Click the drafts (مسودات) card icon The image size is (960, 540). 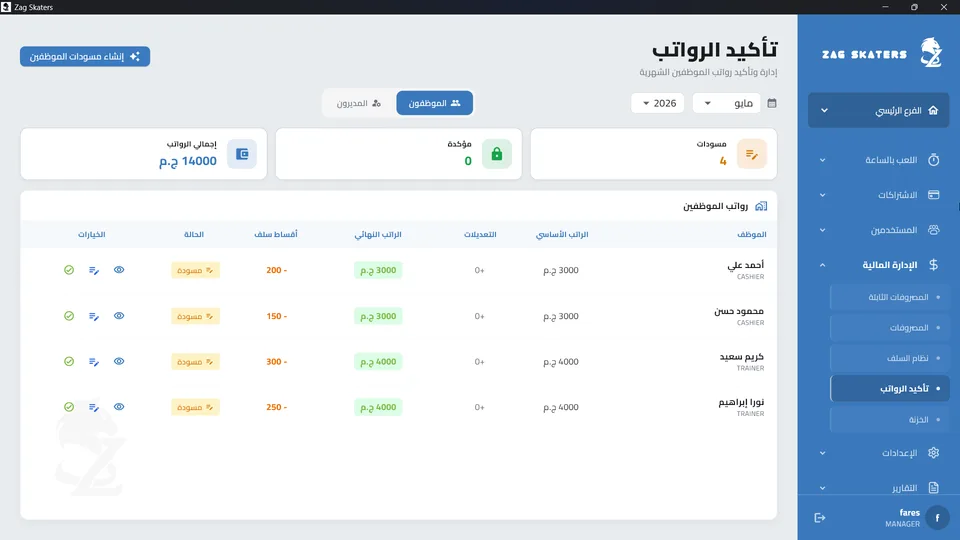coord(752,154)
